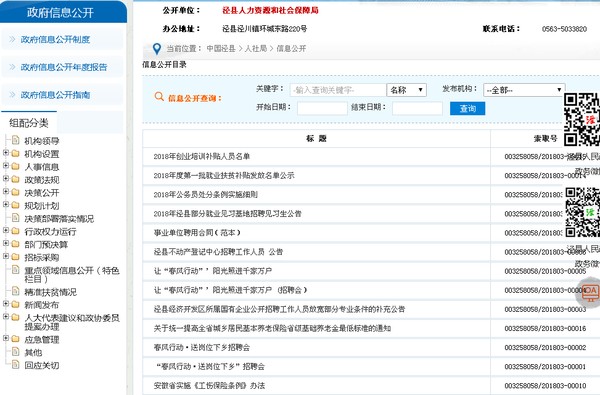Click the blue 查询 button
The image size is (600, 395).
click(467, 108)
